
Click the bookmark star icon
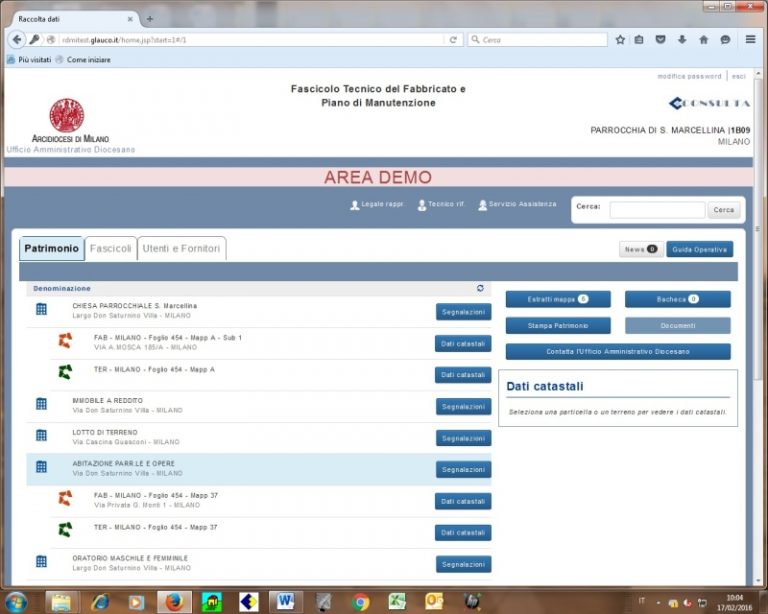click(620, 40)
